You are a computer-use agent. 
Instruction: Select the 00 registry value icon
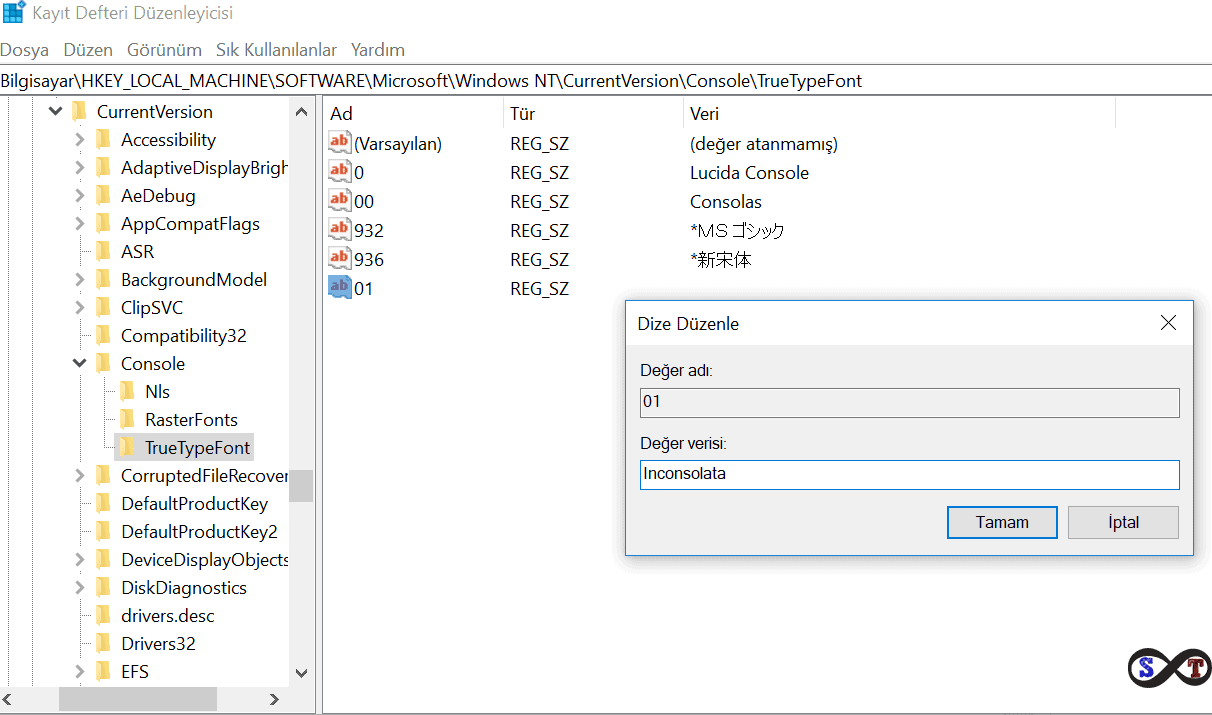340,201
